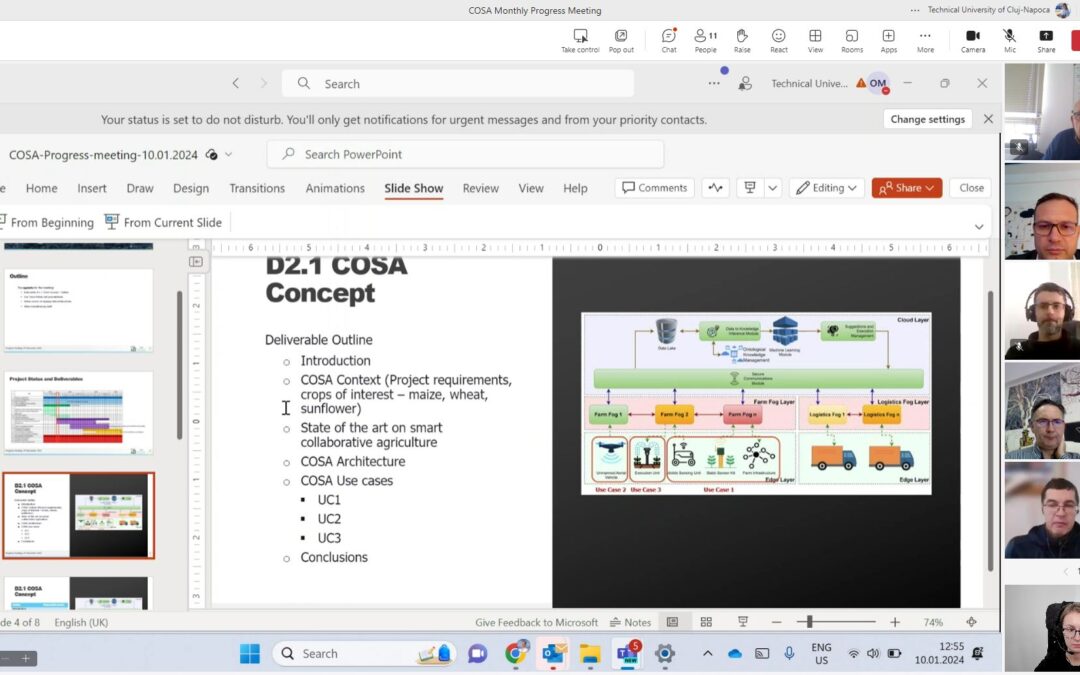Open the Animations ribbon tab
1080x675 pixels.
(334, 188)
